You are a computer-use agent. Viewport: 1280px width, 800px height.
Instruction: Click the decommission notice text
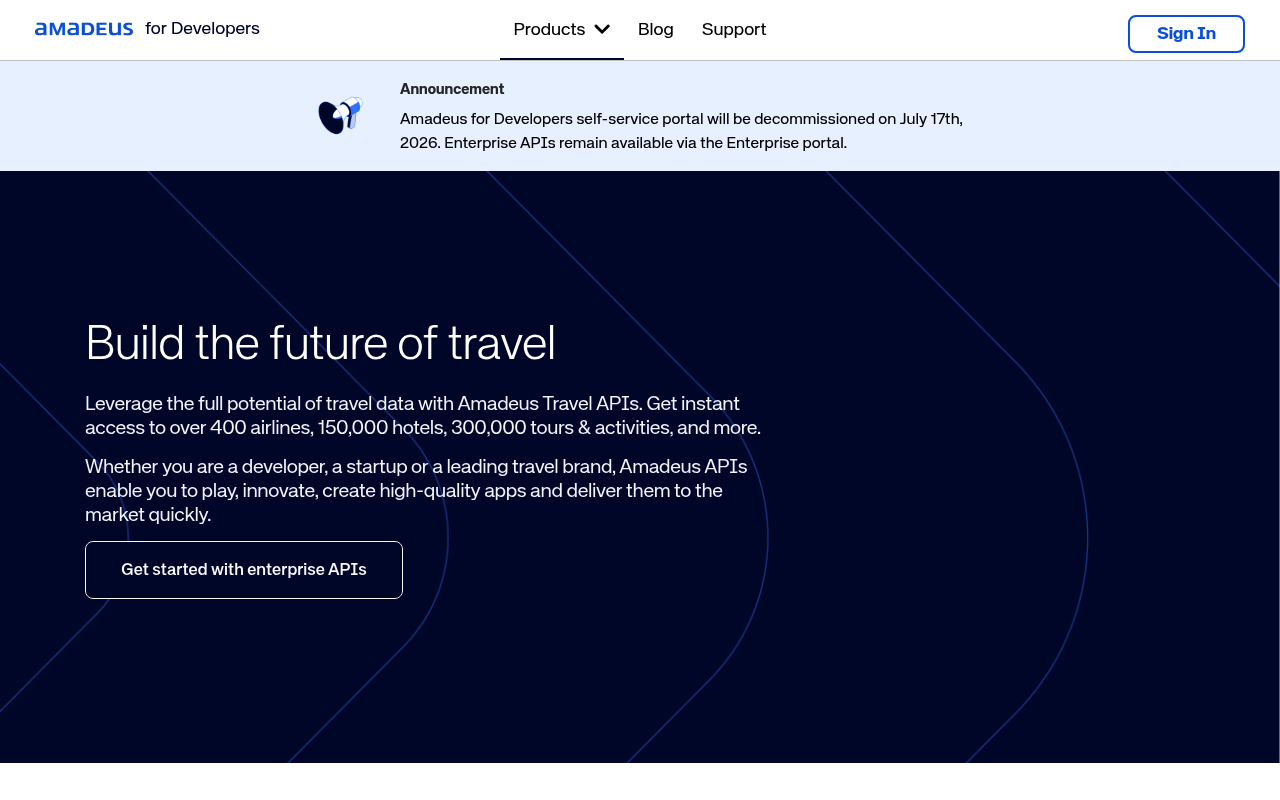click(681, 131)
